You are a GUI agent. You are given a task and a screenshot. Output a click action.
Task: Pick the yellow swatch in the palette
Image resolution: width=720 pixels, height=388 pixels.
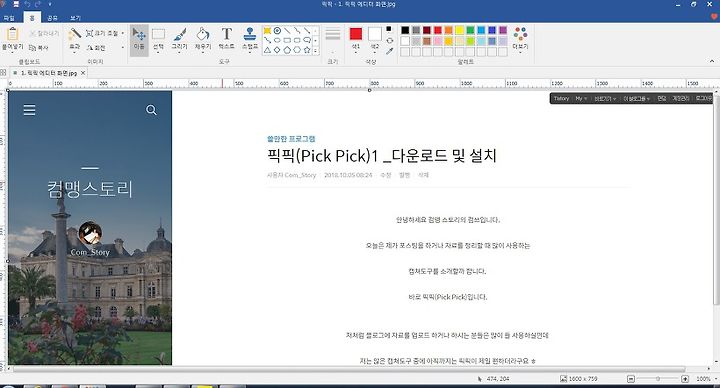(x=459, y=30)
